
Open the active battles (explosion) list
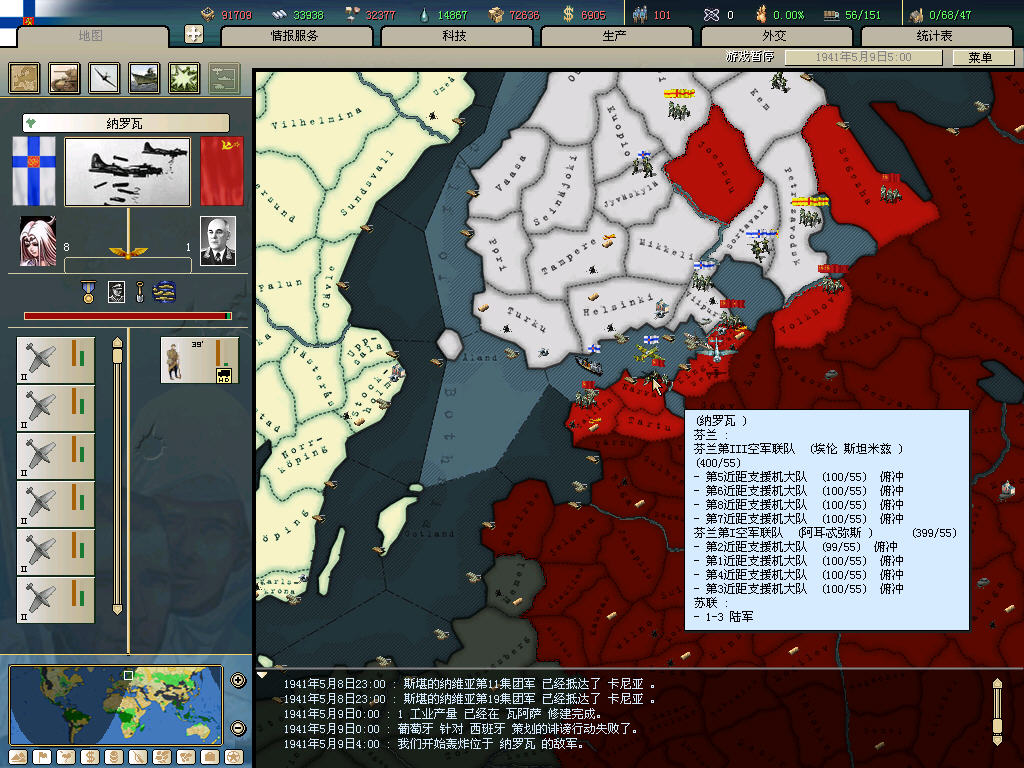184,78
